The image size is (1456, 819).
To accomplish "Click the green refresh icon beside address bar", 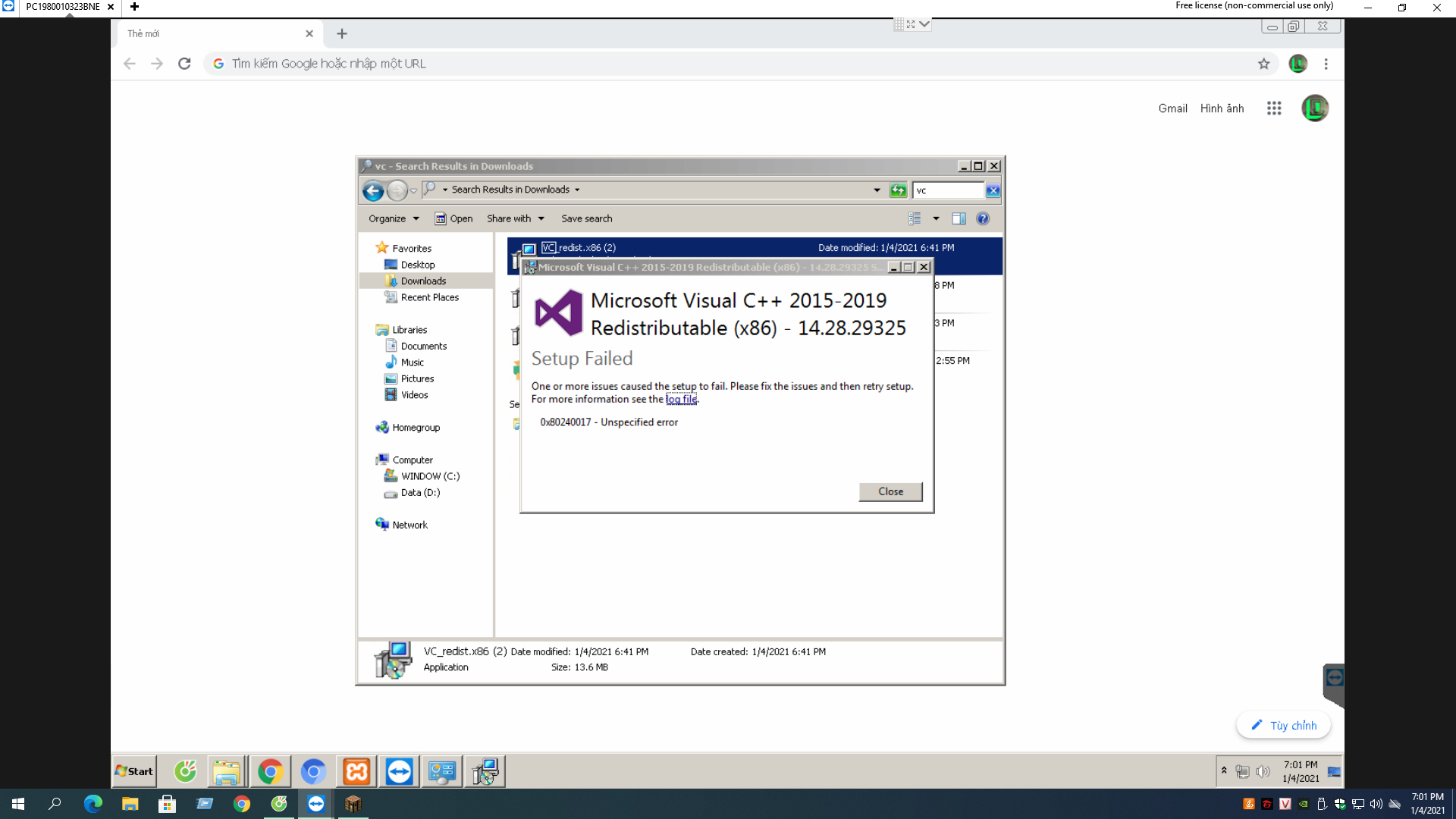I will pyautogui.click(x=898, y=190).
